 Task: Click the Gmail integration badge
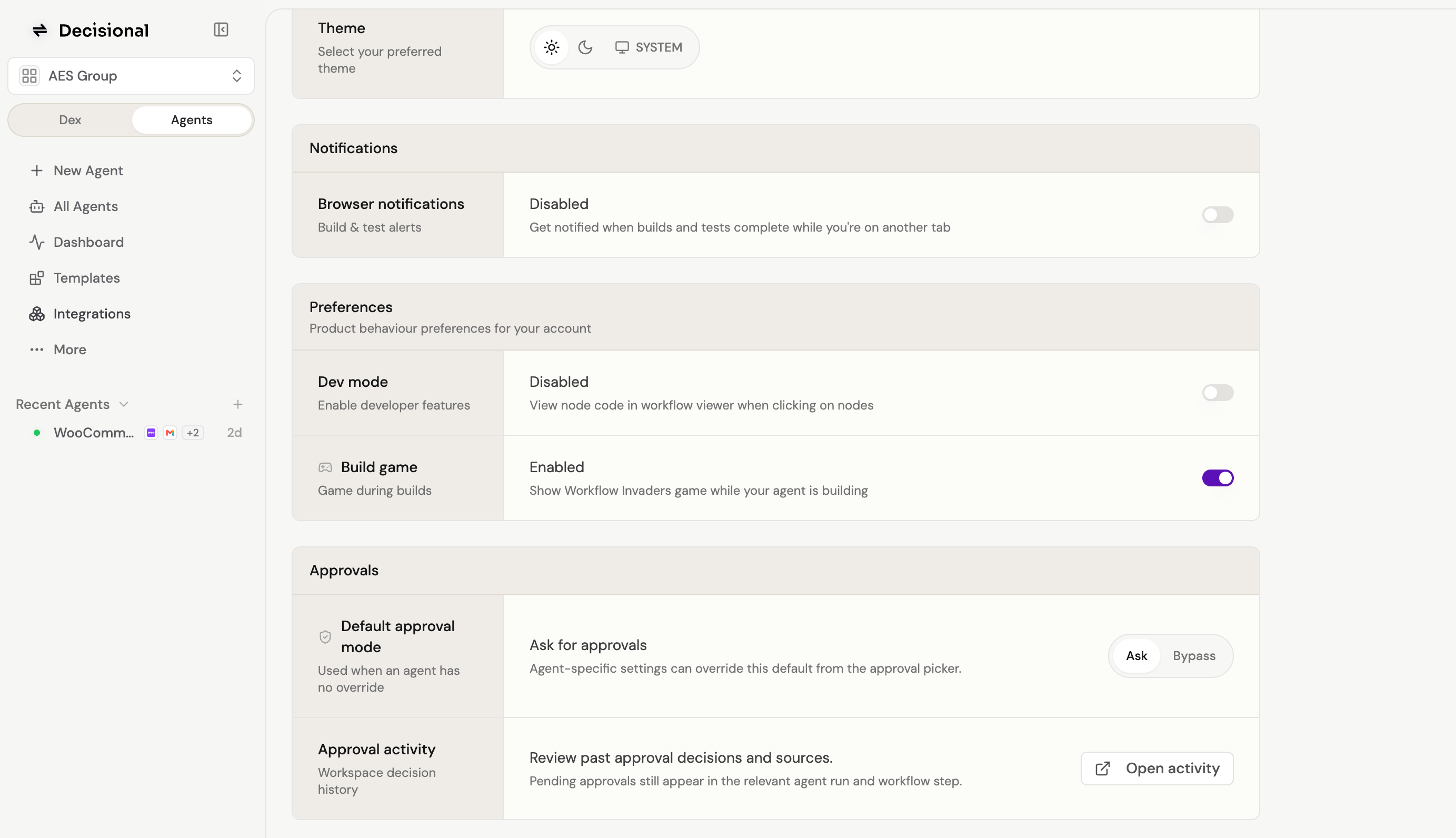(170, 433)
